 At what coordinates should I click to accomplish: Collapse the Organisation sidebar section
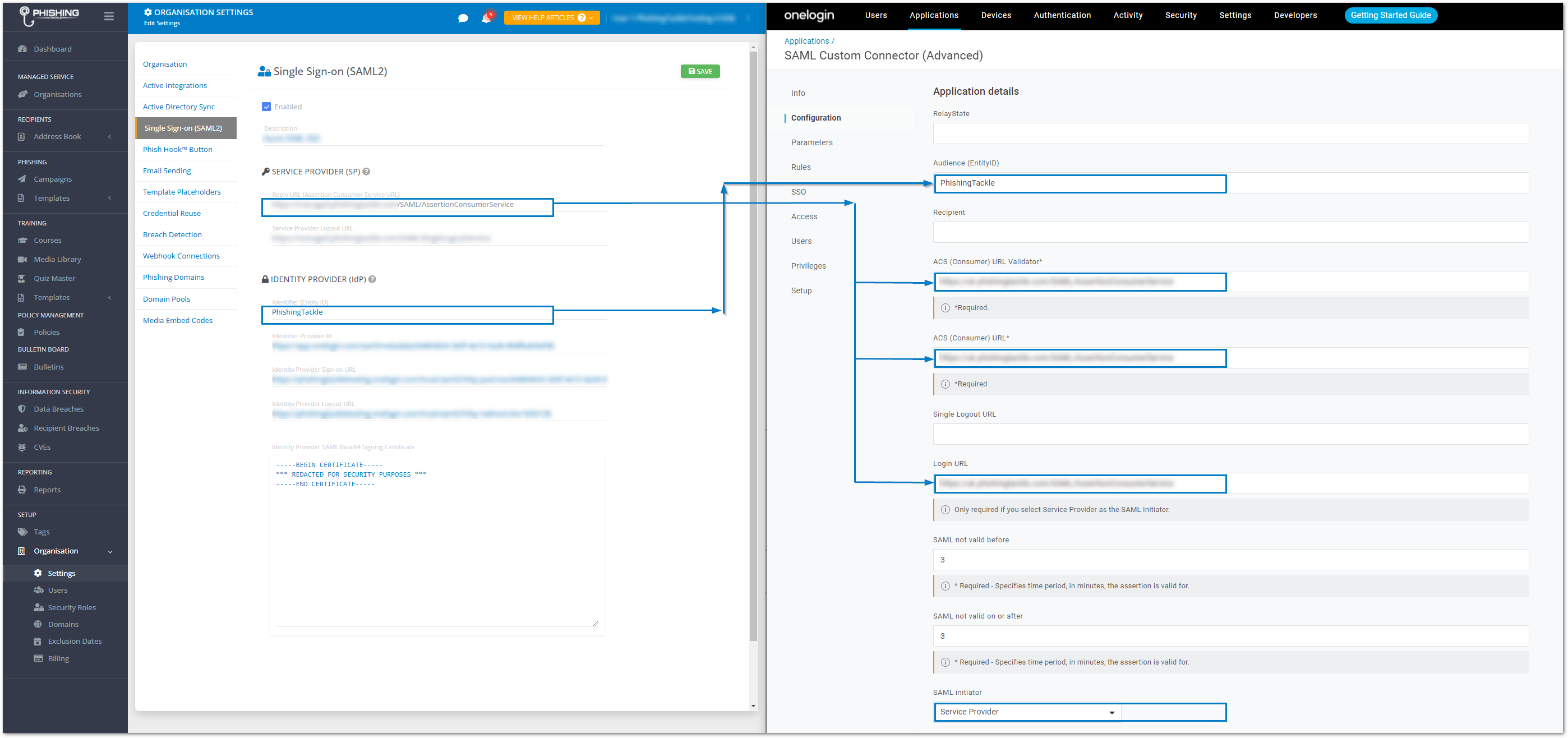pyautogui.click(x=110, y=552)
